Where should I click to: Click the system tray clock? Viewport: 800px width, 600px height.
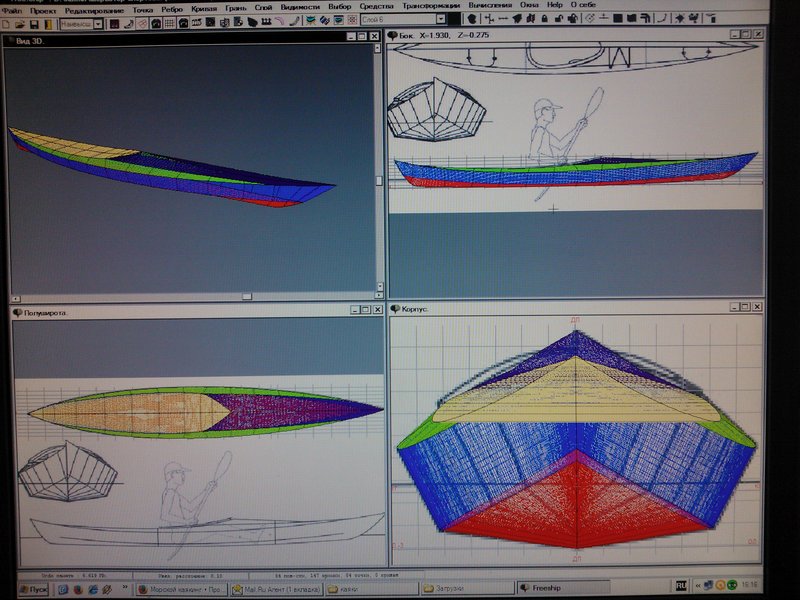pos(749,584)
